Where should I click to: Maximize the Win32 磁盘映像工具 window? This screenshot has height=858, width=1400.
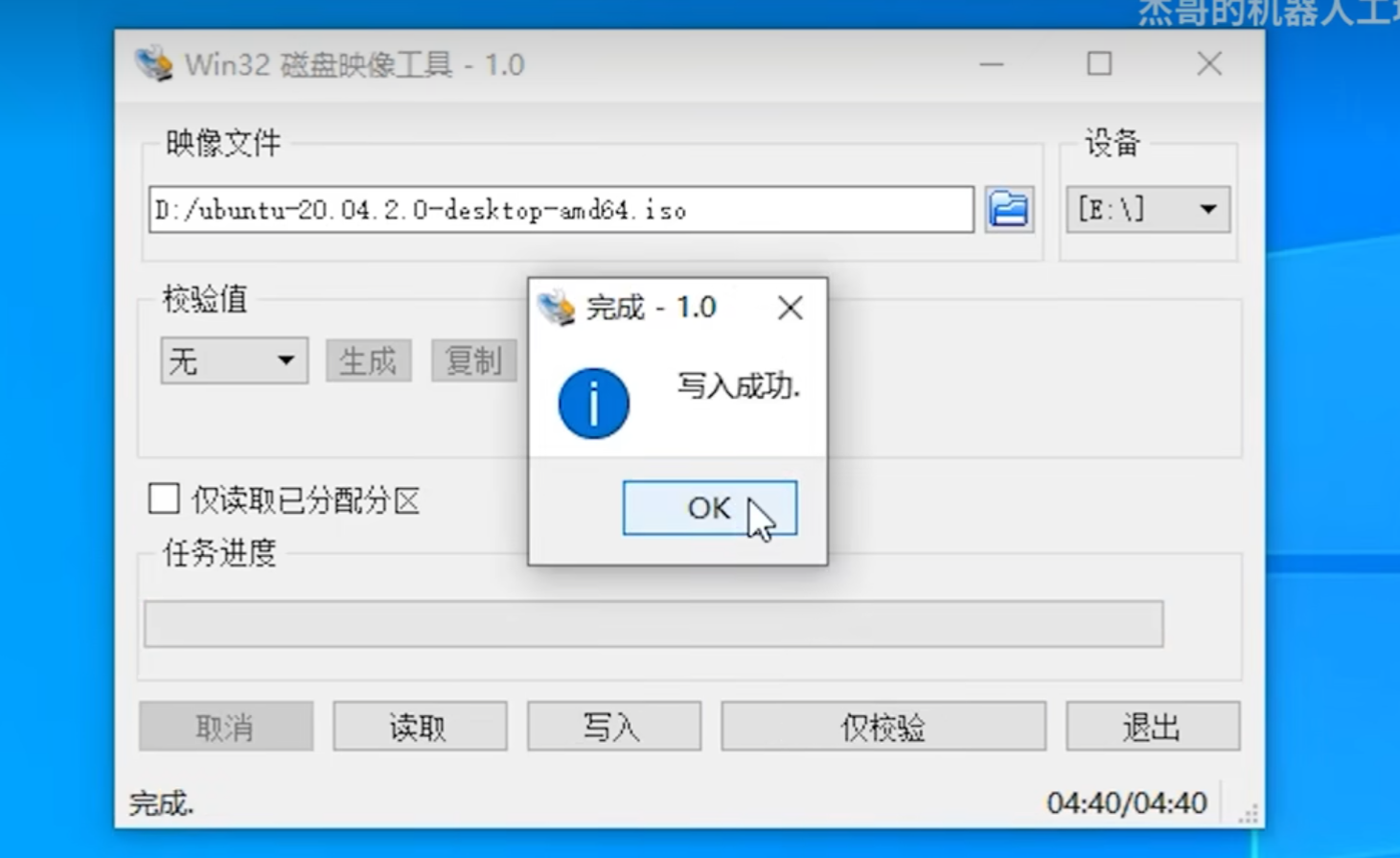tap(1099, 64)
